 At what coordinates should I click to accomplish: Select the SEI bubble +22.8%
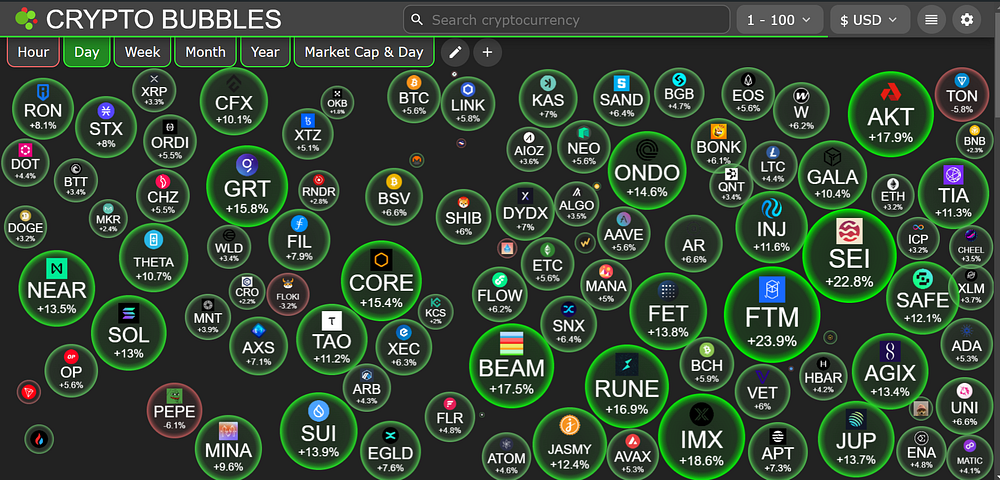click(x=849, y=256)
